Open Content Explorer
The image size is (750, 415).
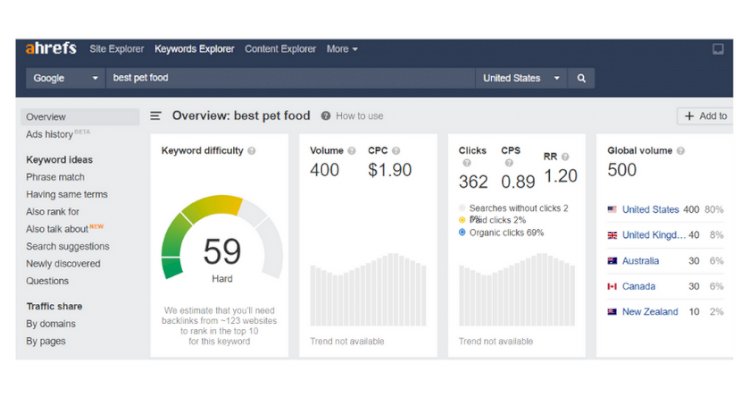[280, 49]
